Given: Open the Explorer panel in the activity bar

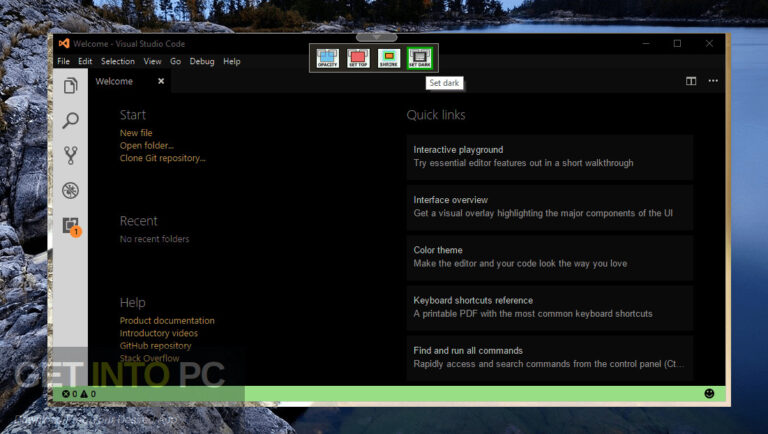Looking at the screenshot, I should 71,86.
